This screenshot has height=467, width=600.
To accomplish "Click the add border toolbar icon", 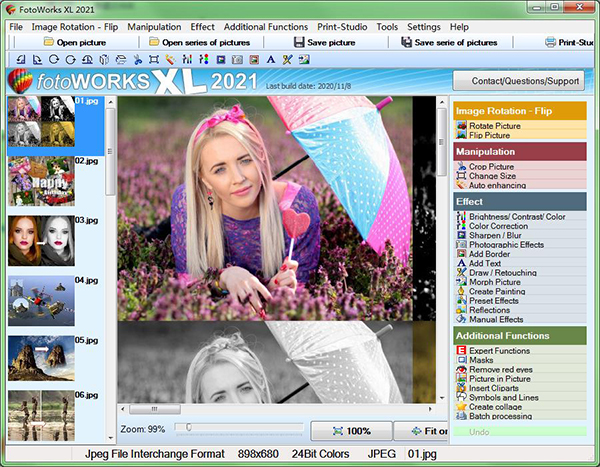I will [x=254, y=59].
